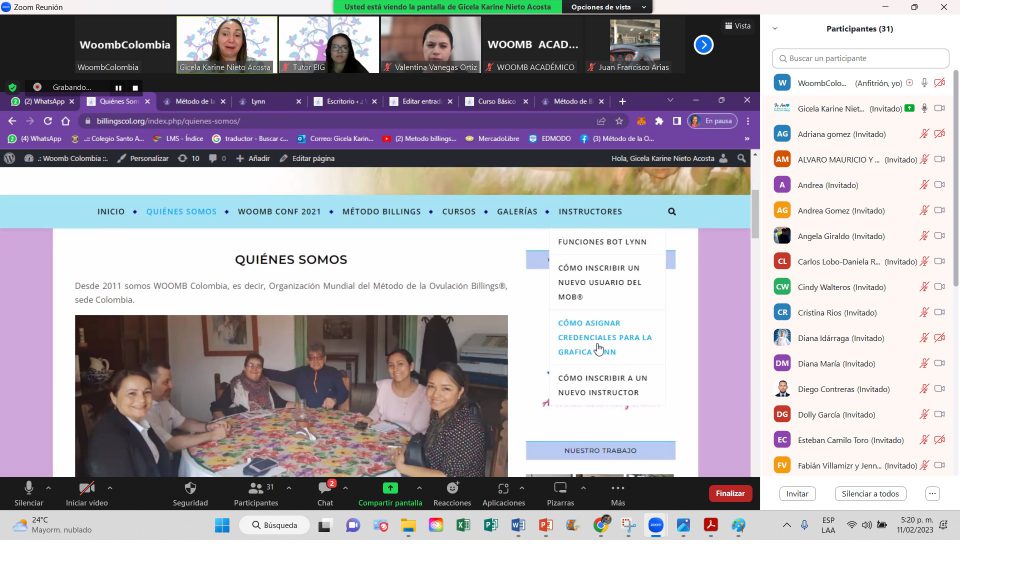Switch to Curso Básico browser tab

pos(496,101)
